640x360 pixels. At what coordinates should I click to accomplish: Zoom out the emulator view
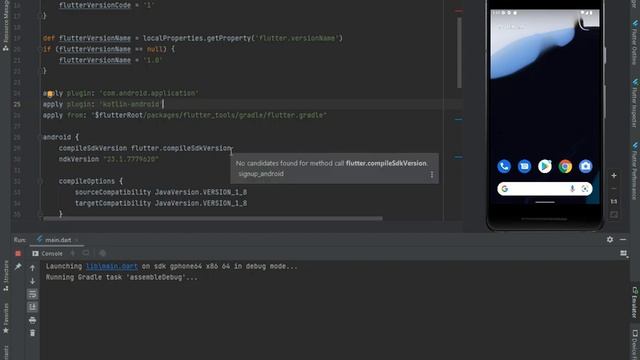(614, 189)
